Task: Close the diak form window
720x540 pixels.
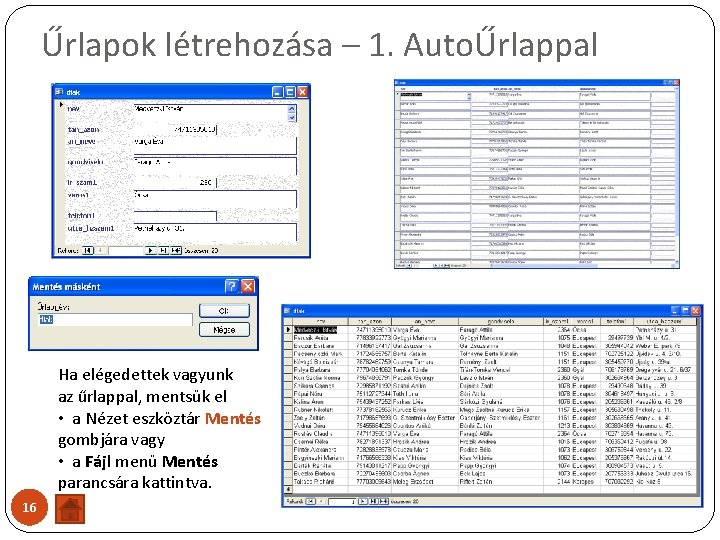Action: pyautogui.click(x=302, y=92)
